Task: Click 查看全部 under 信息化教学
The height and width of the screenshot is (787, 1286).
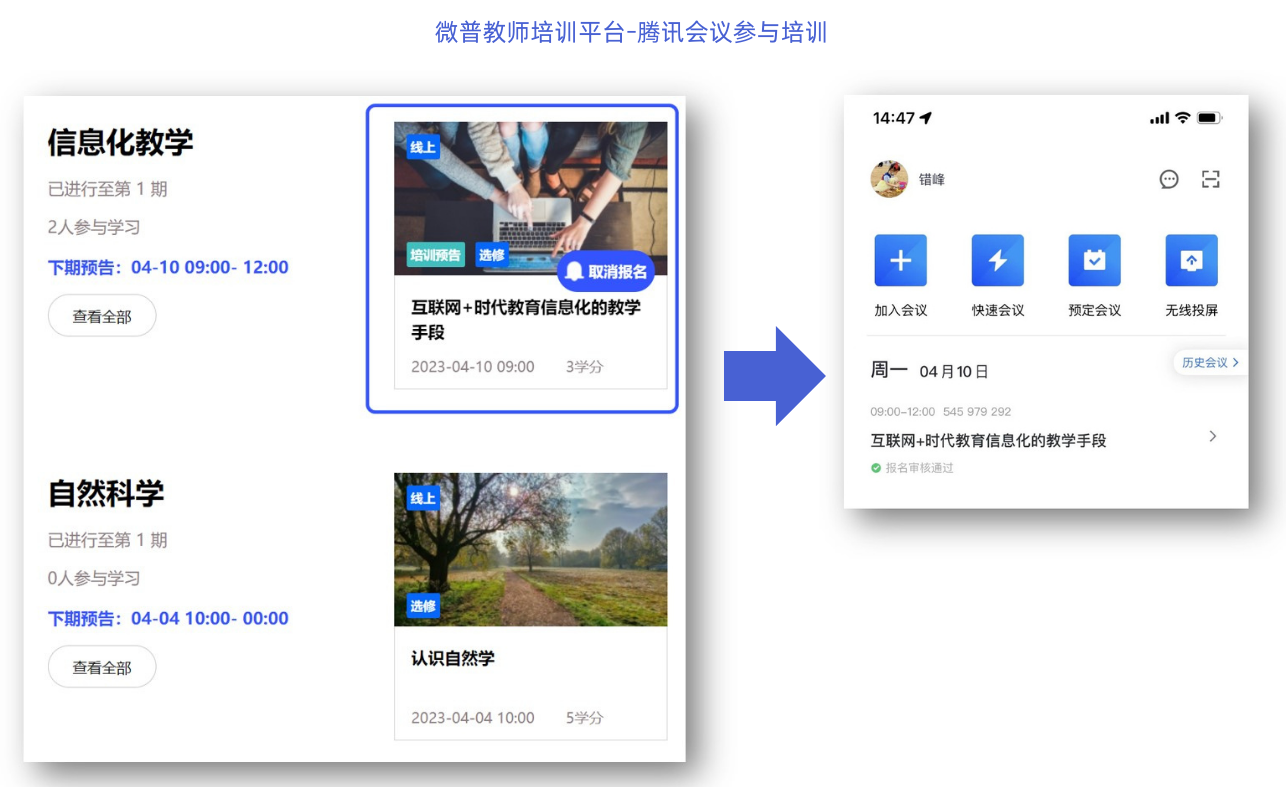Action: click(102, 316)
